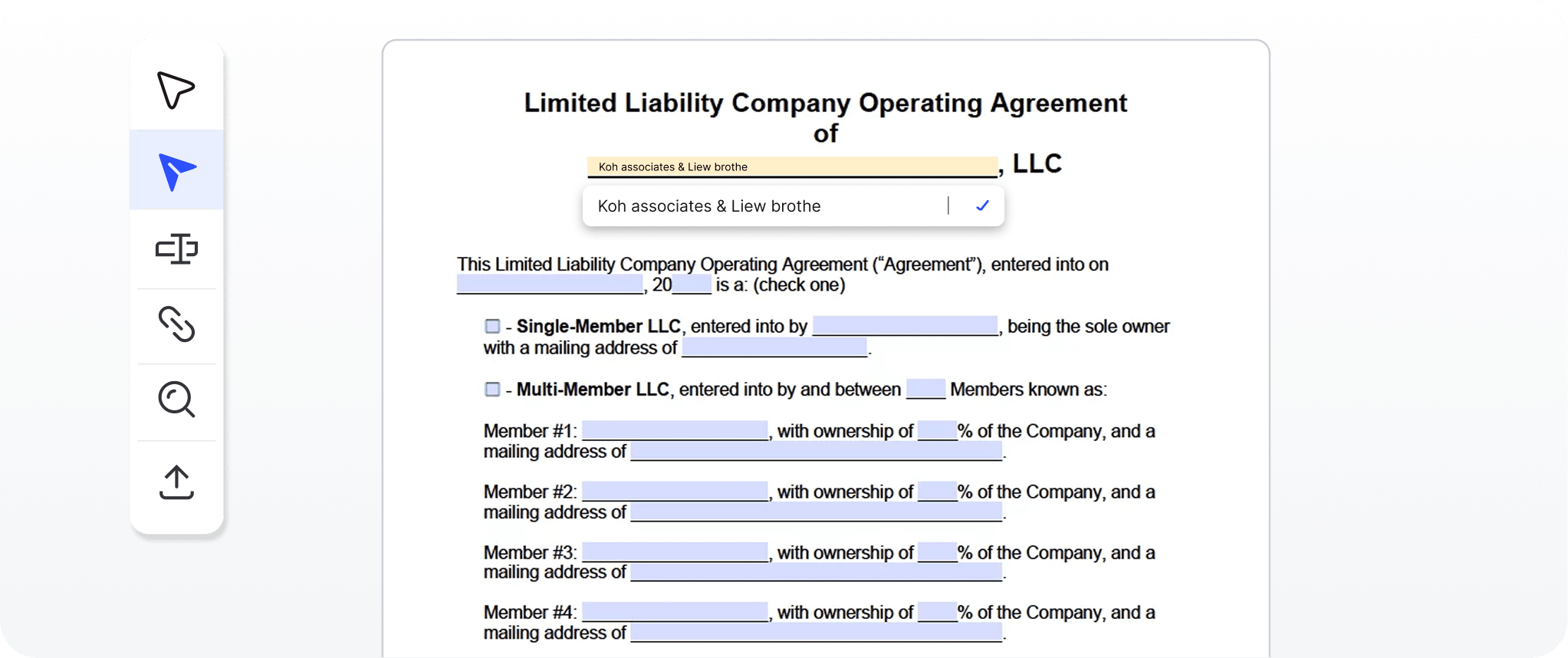The image size is (1568, 658).
Task: Check the Multi-Member LLC checkbox
Action: (492, 390)
